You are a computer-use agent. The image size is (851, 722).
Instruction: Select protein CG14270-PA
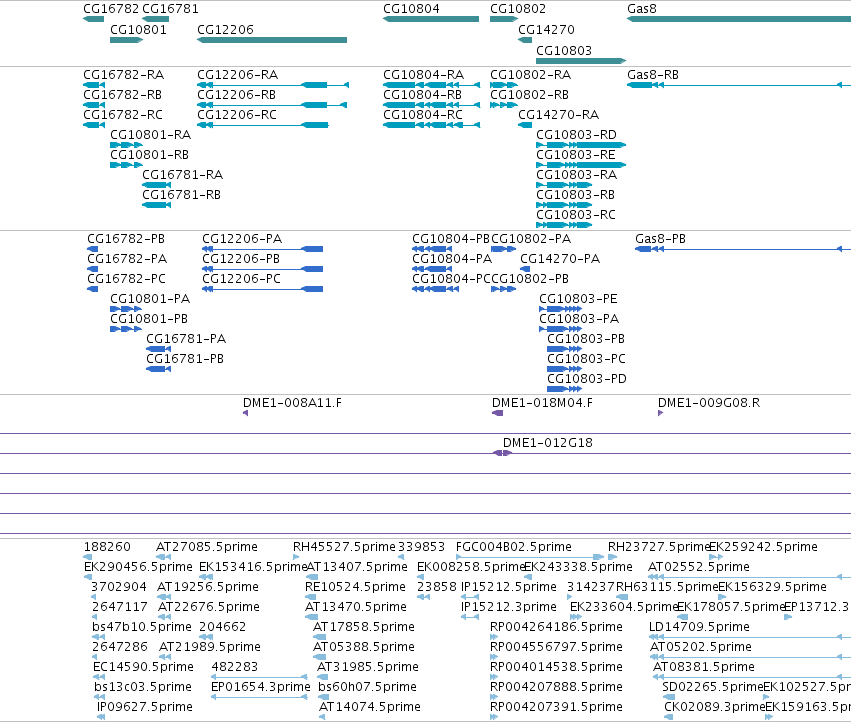point(525,269)
